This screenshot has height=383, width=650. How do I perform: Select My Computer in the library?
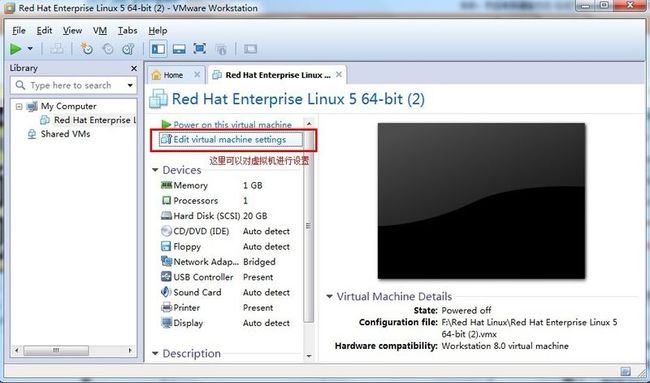click(68, 106)
